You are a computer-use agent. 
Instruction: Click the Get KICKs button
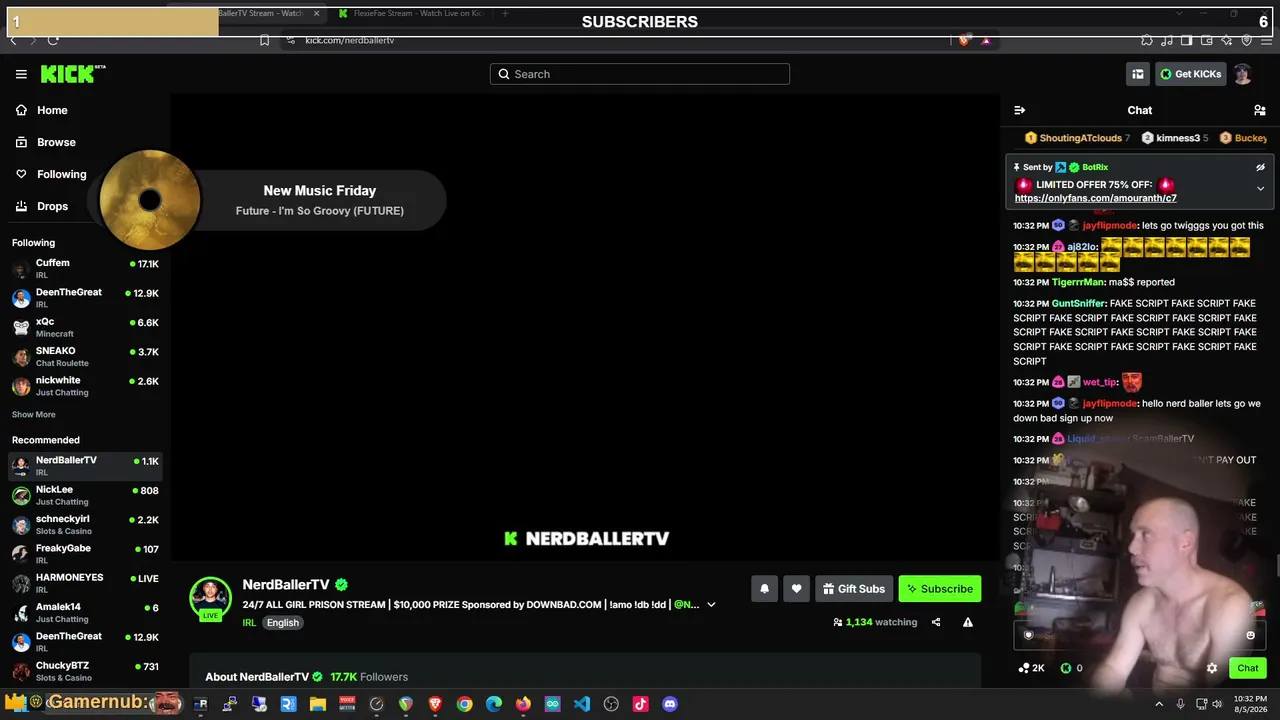click(1190, 74)
